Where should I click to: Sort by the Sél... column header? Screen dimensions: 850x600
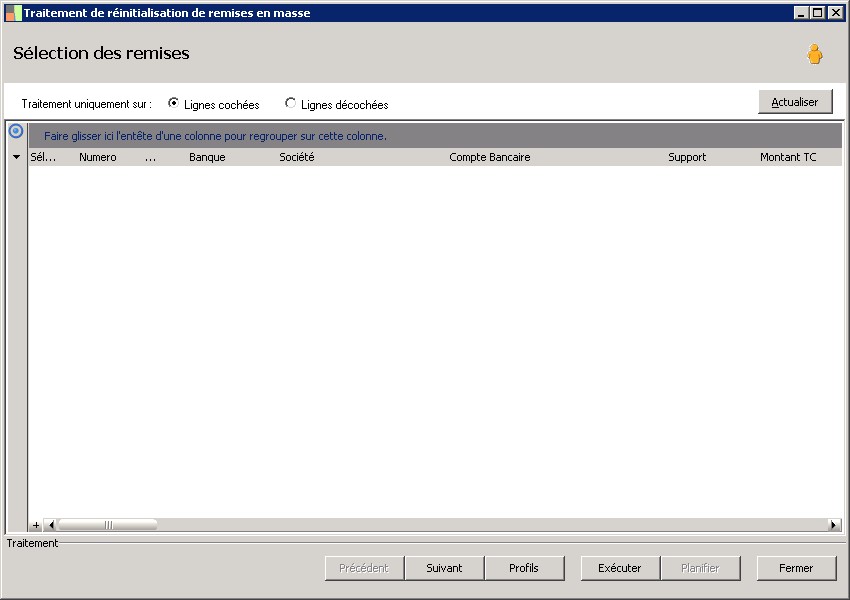[43, 157]
